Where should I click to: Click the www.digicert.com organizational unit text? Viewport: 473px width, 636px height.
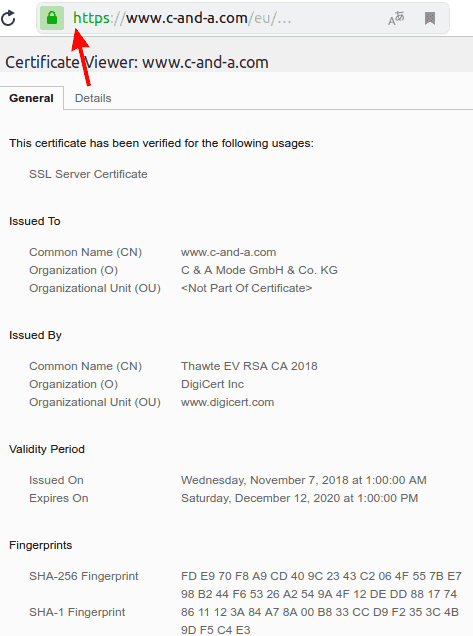[x=228, y=402]
